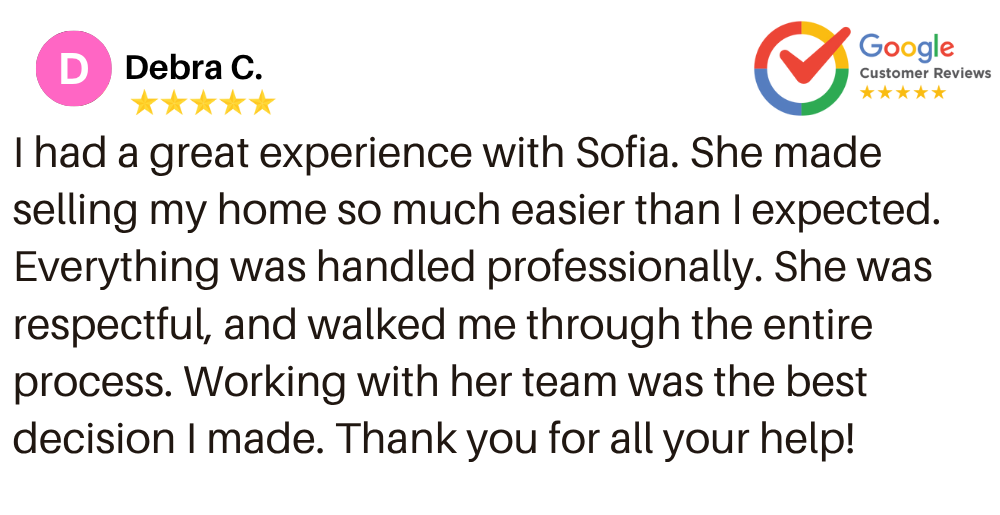This screenshot has height=515, width=1000.
Task: Select the second star of Debra's rating
Action: point(173,103)
